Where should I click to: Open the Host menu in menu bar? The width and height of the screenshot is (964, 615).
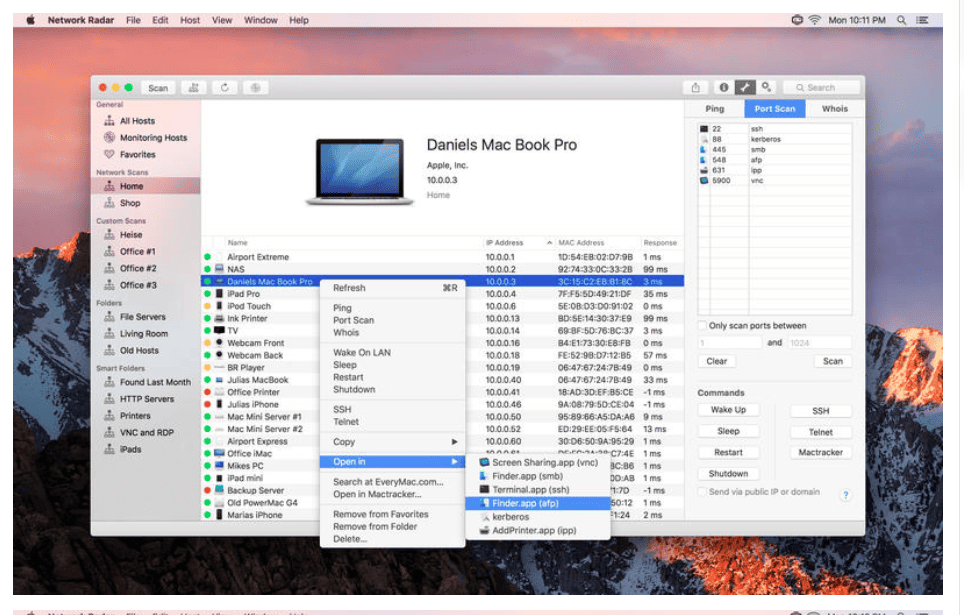[189, 20]
